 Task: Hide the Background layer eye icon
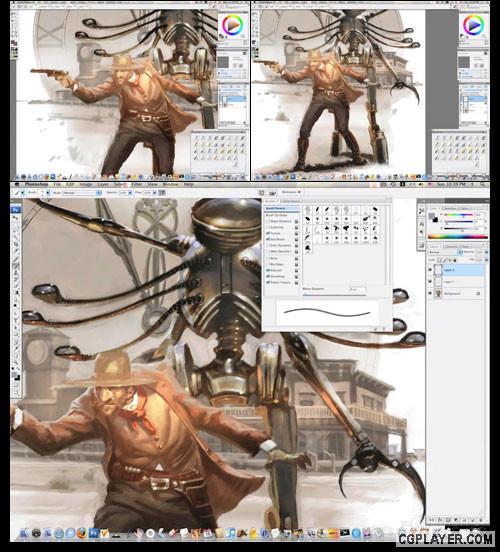[430, 293]
